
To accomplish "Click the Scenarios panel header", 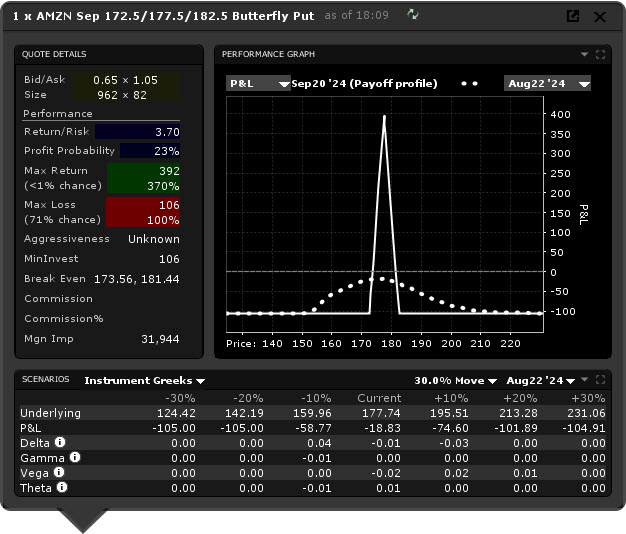I will 47,380.
